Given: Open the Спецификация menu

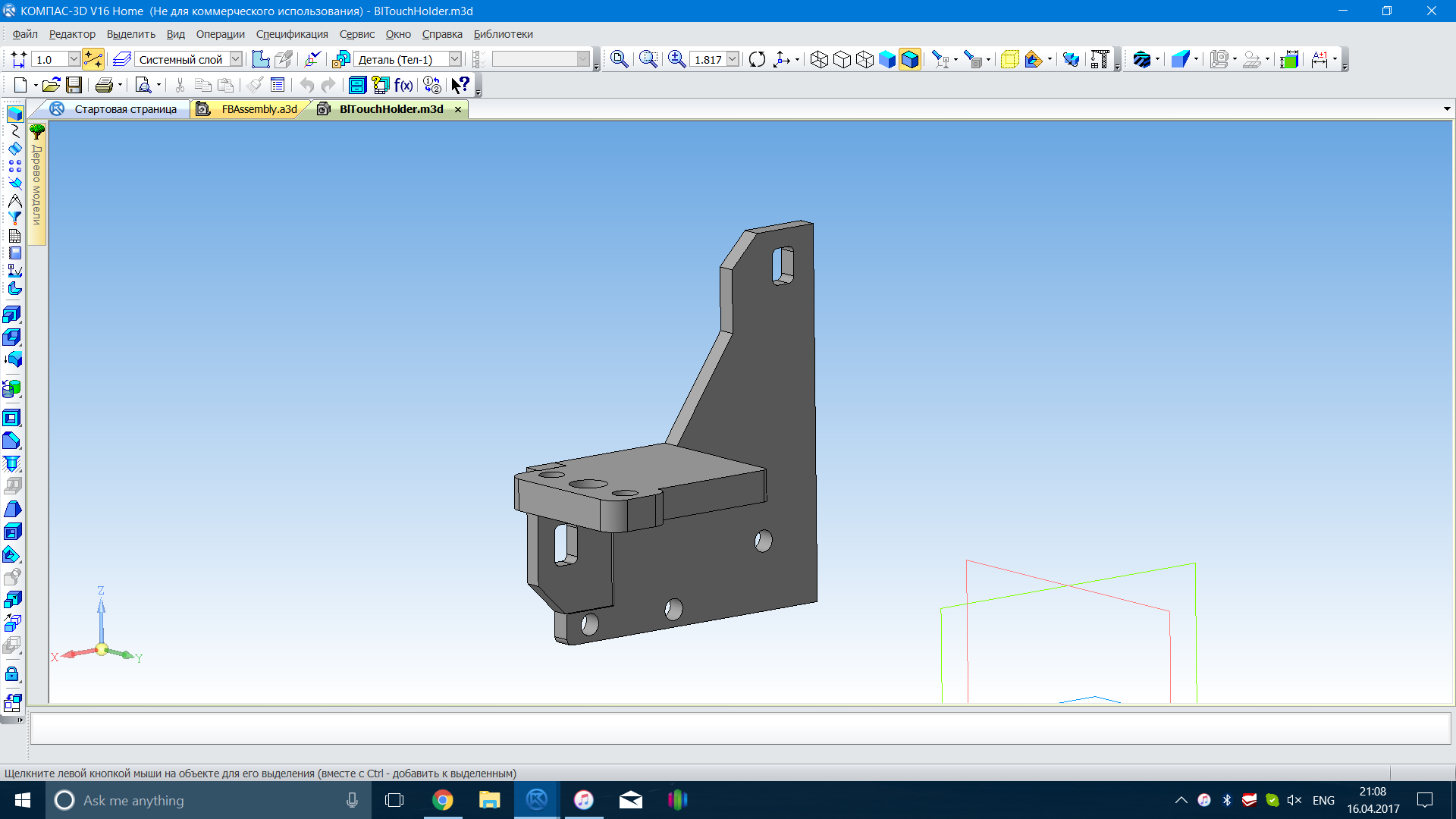Looking at the screenshot, I should 292,34.
